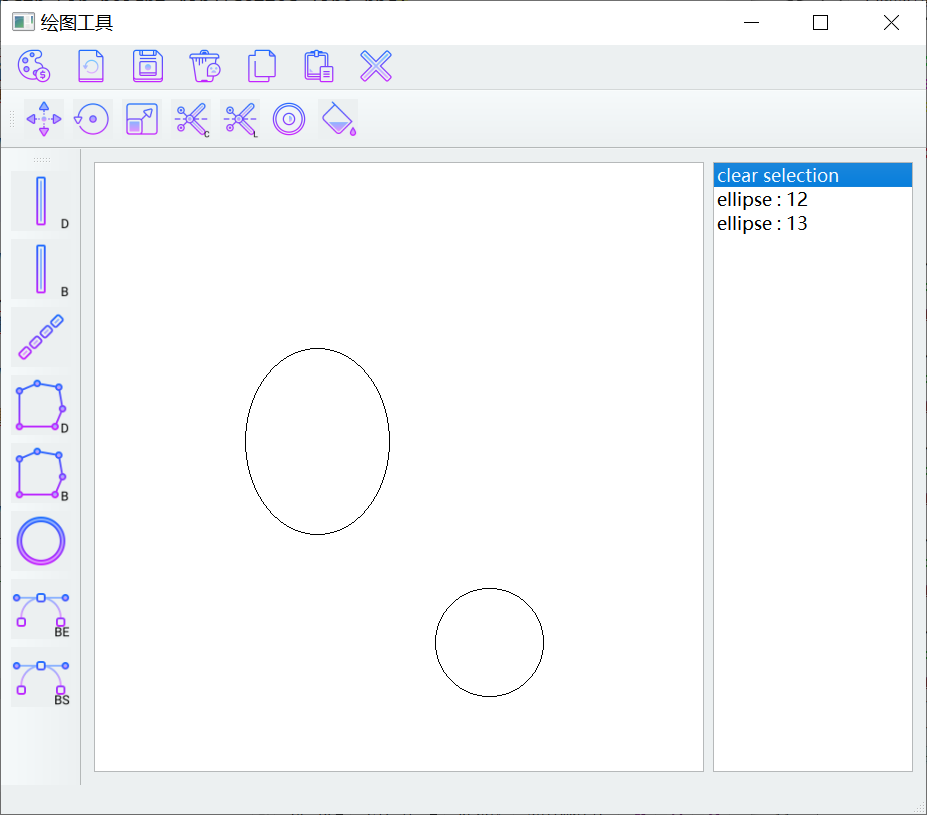
Task: Copy selection using the copy icon
Action: pyautogui.click(x=262, y=66)
